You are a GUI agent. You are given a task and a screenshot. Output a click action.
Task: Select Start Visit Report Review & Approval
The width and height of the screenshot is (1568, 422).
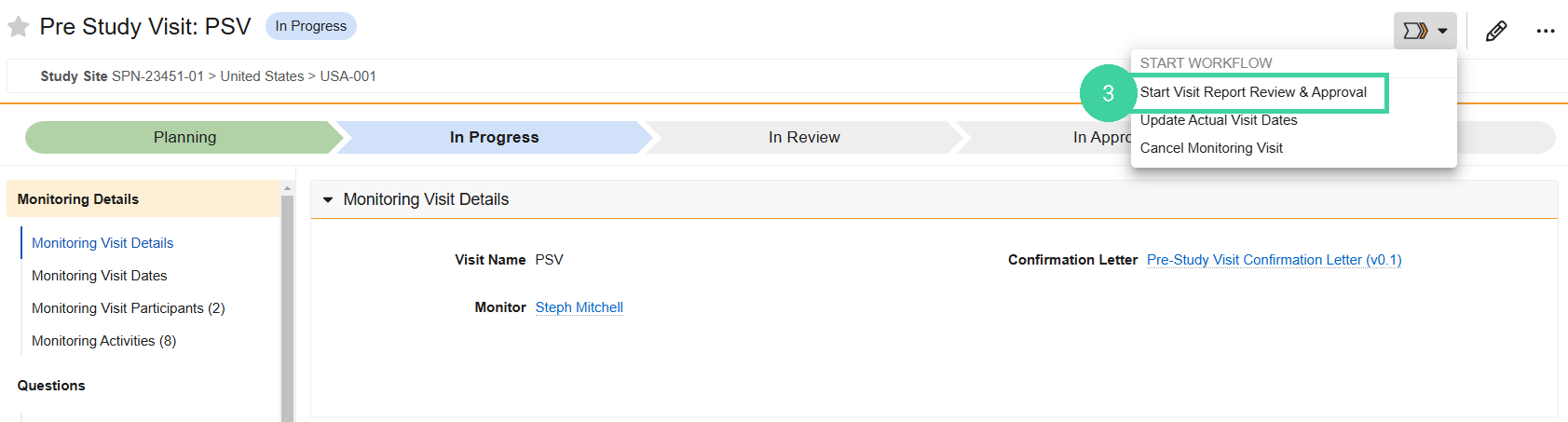(1253, 92)
